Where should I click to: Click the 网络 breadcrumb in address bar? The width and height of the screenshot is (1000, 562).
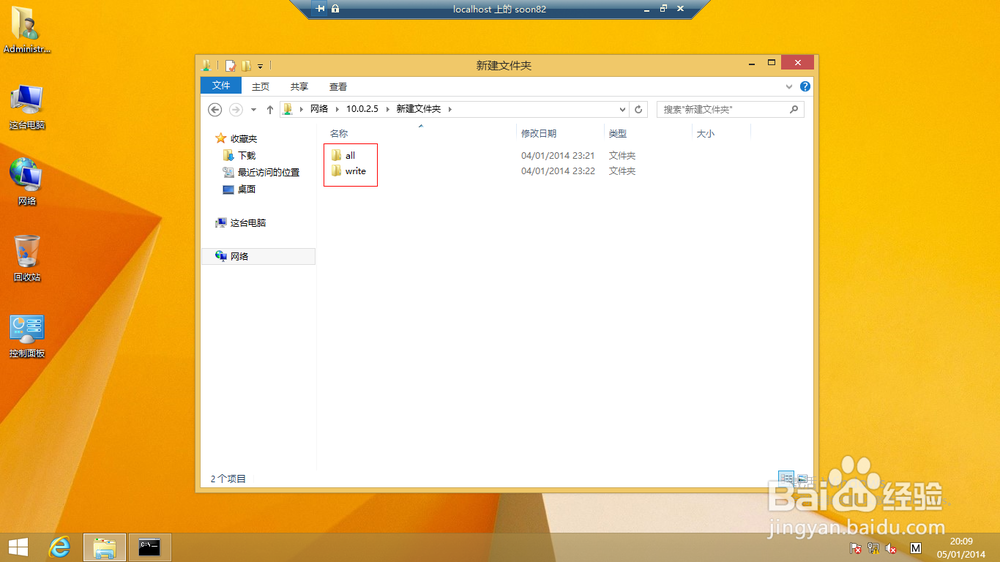click(x=319, y=109)
